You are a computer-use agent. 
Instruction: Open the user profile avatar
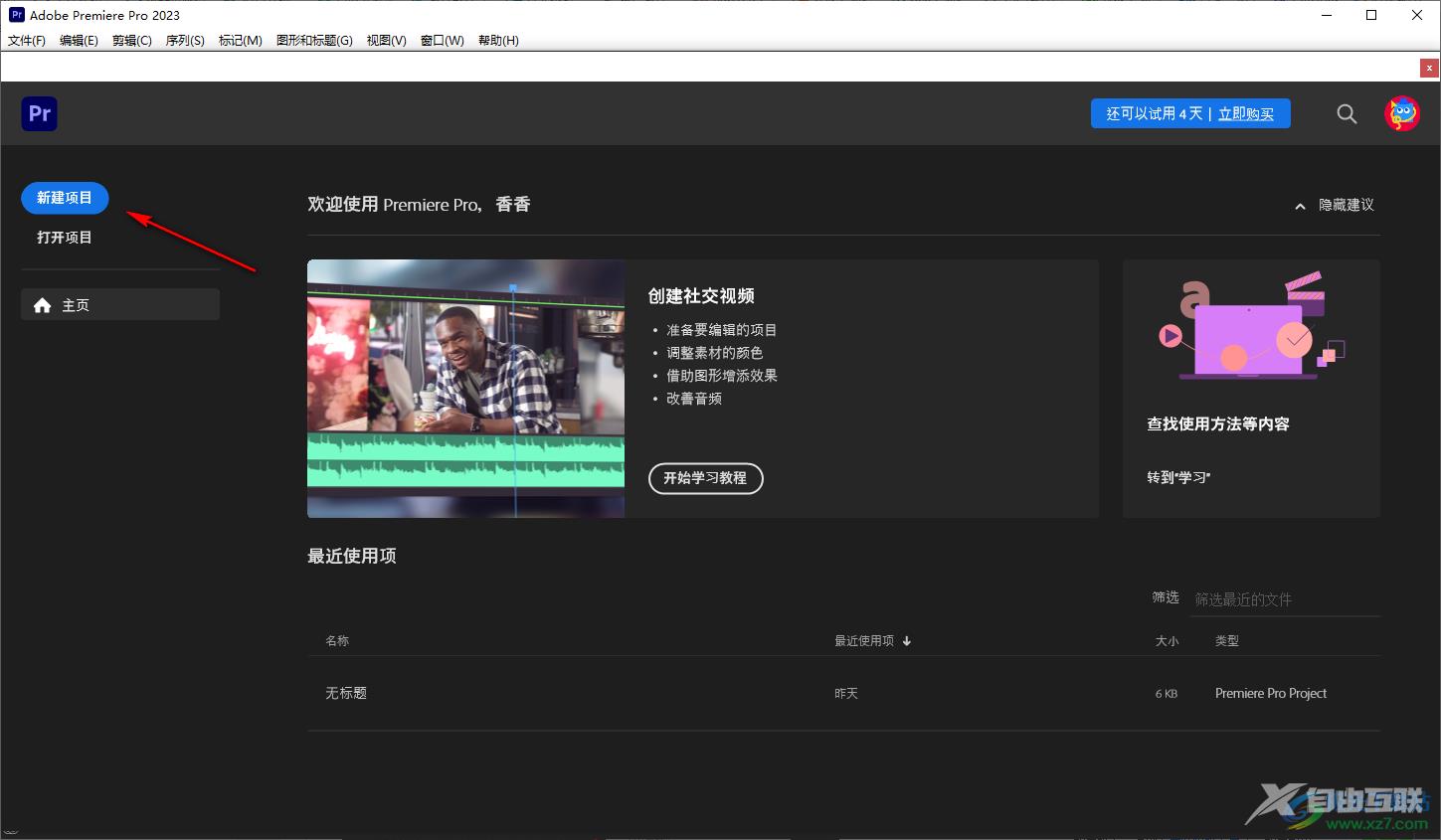tap(1402, 113)
